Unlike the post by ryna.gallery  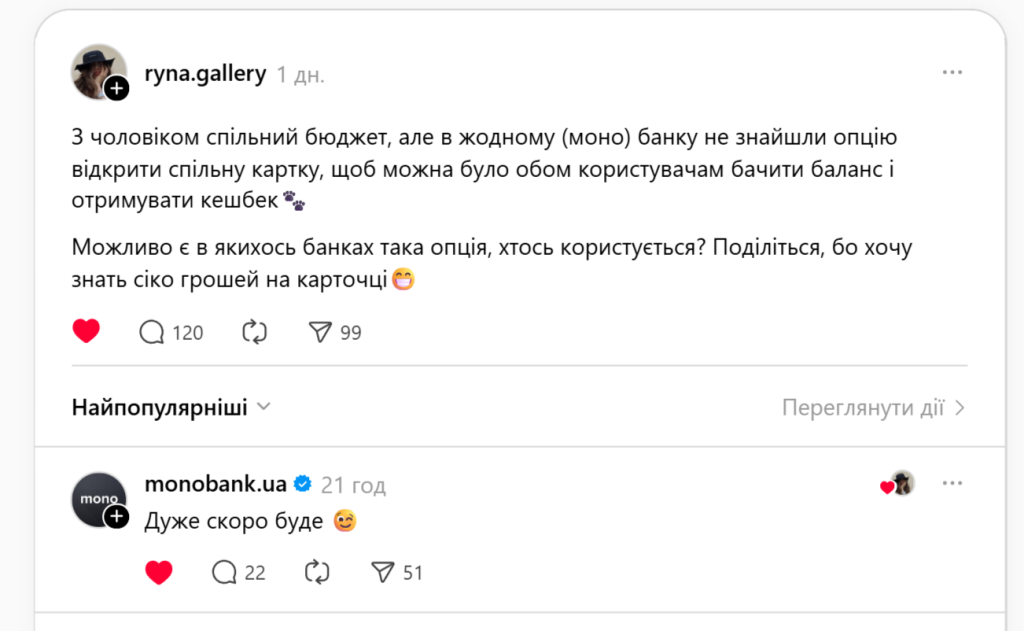[86, 330]
